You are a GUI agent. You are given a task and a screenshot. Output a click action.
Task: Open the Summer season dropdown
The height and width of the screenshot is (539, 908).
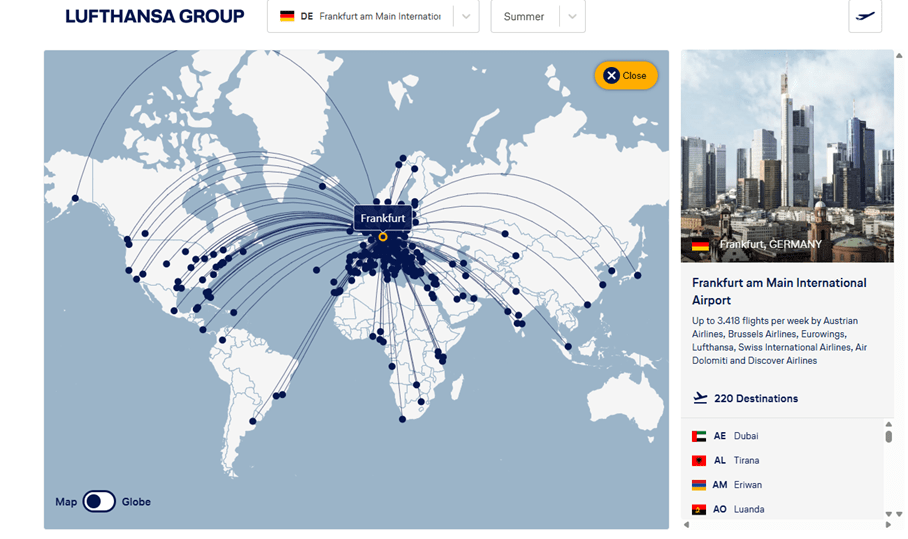(538, 16)
